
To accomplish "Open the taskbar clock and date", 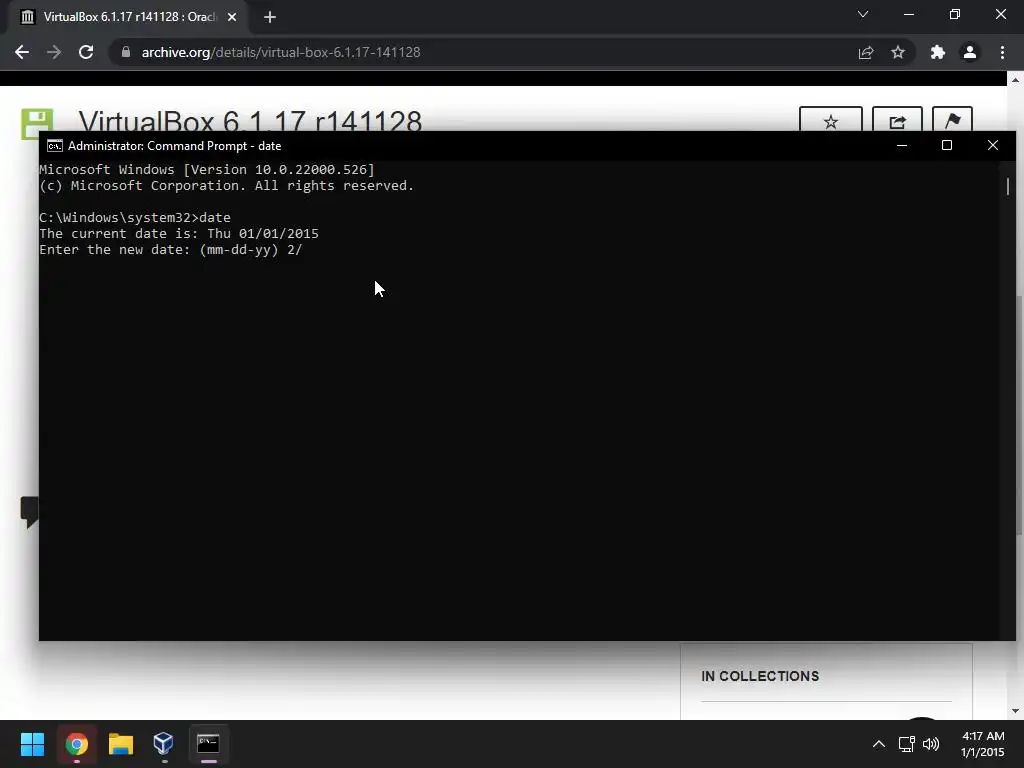I will point(983,744).
